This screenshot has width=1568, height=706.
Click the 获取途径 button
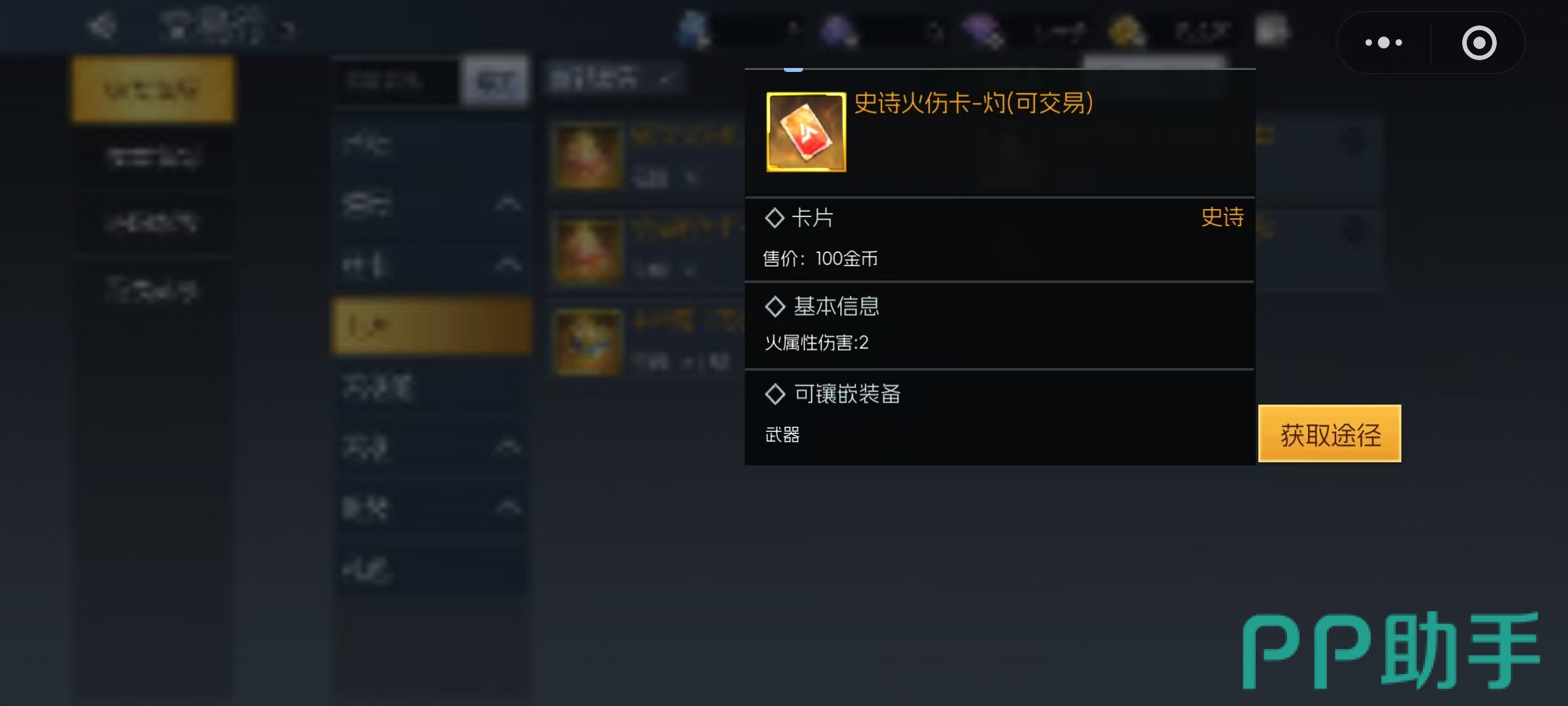pos(1330,434)
